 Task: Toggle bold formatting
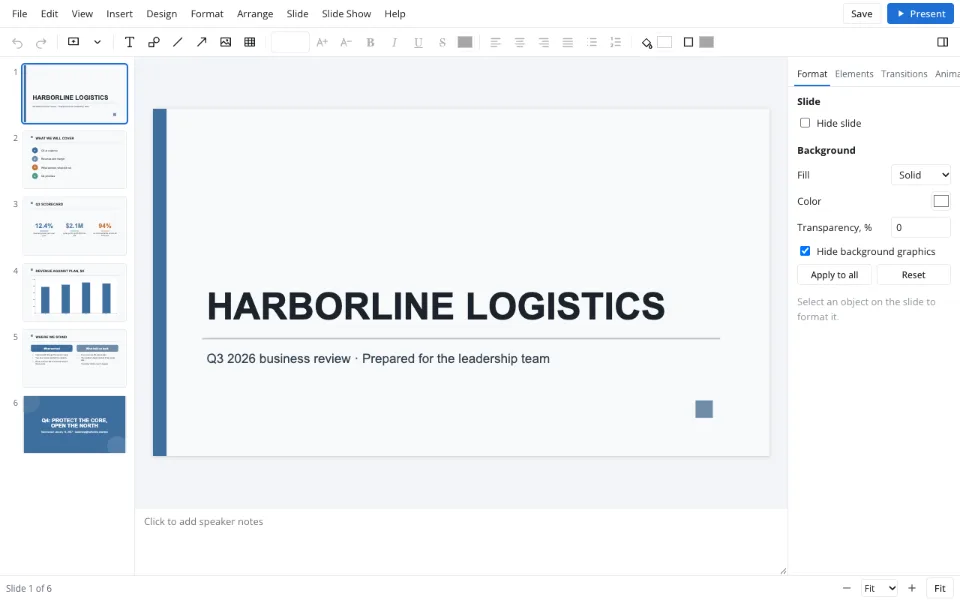370,42
